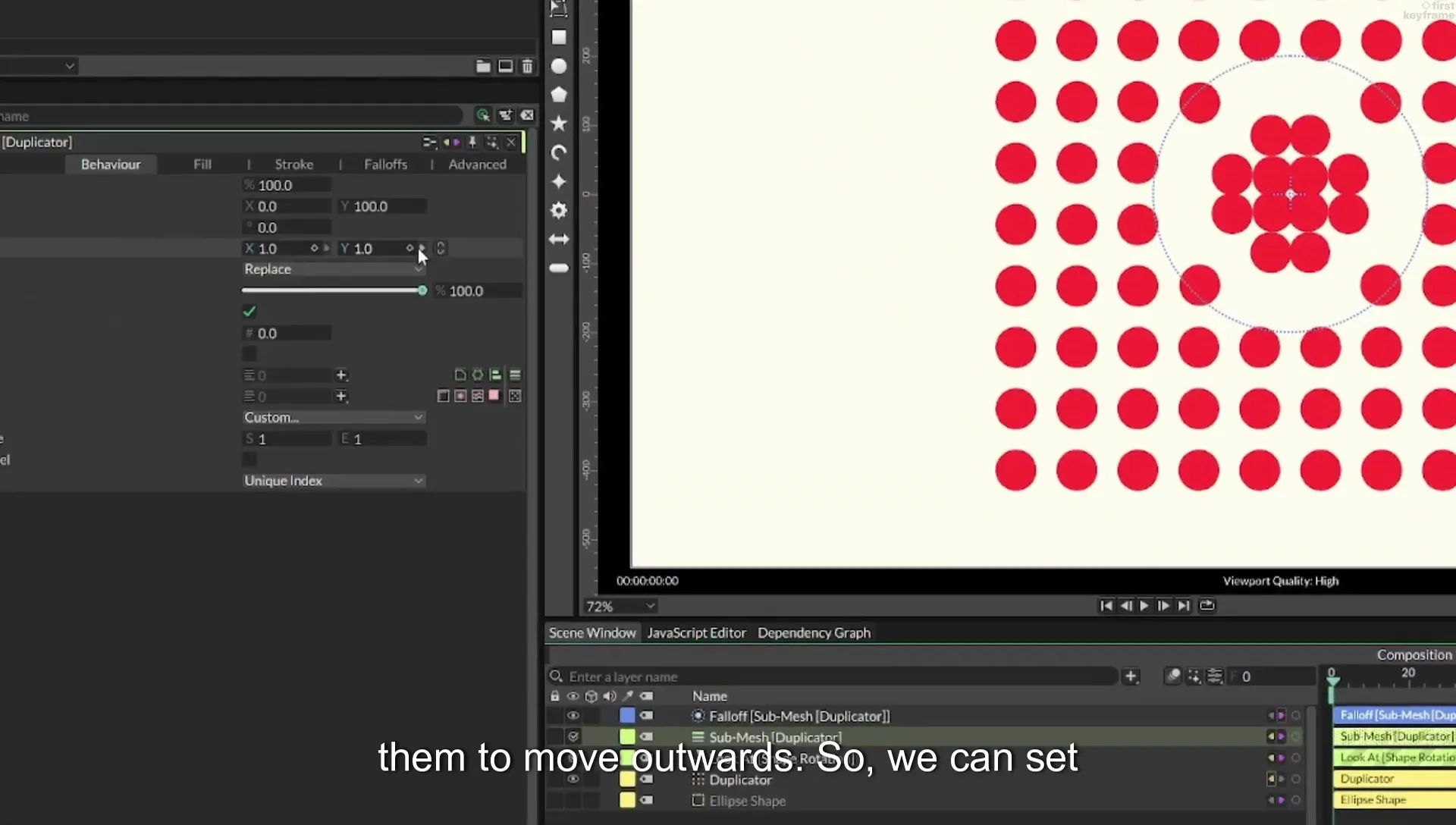Switch to the Stroke tab
Viewport: 1456px width, 825px height.
pos(293,164)
